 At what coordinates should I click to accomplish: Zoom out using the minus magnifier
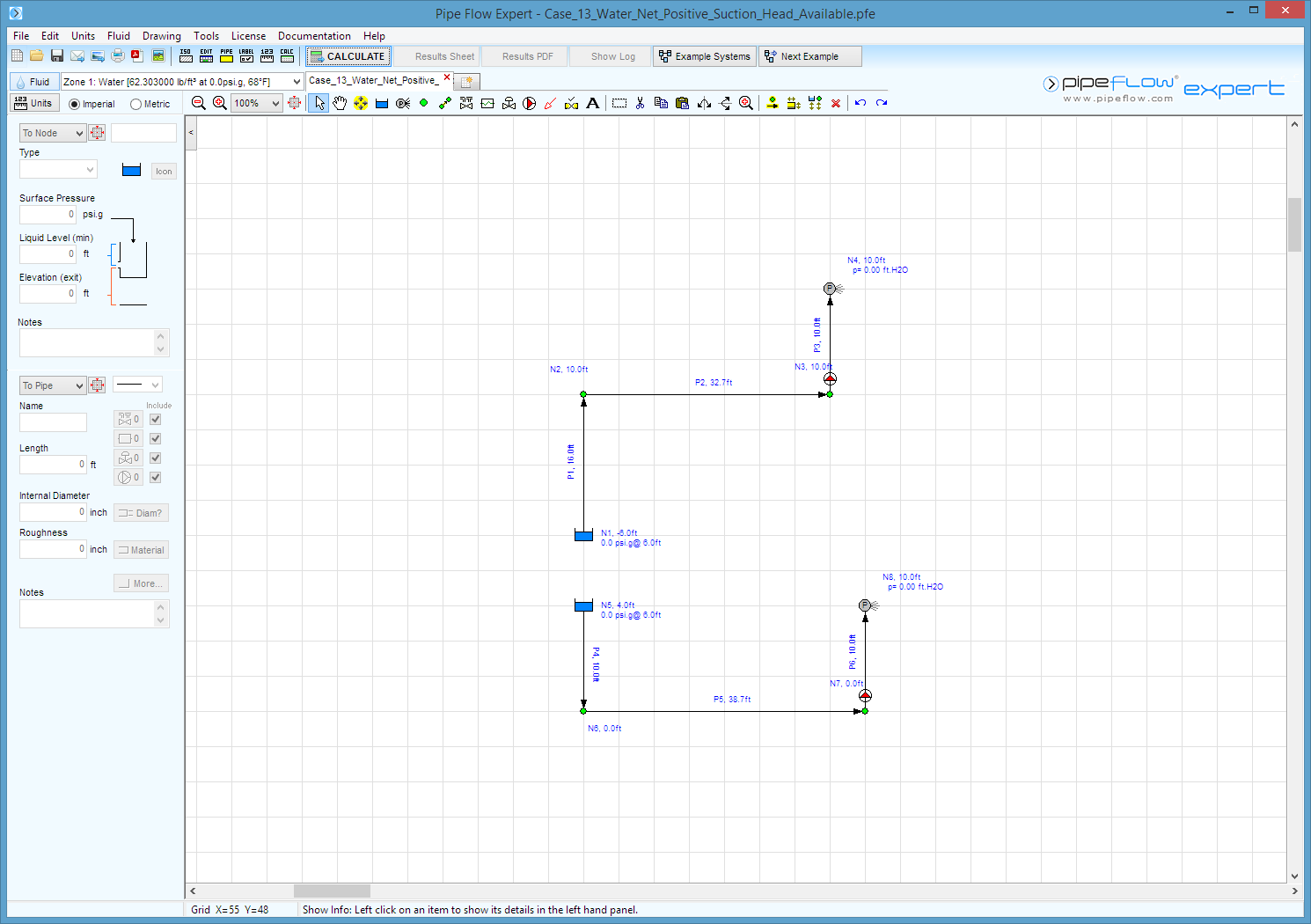[x=199, y=103]
